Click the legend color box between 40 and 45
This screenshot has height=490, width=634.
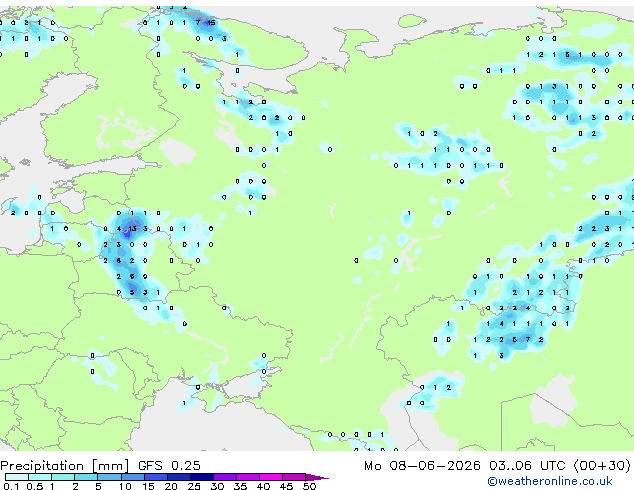pos(271,477)
